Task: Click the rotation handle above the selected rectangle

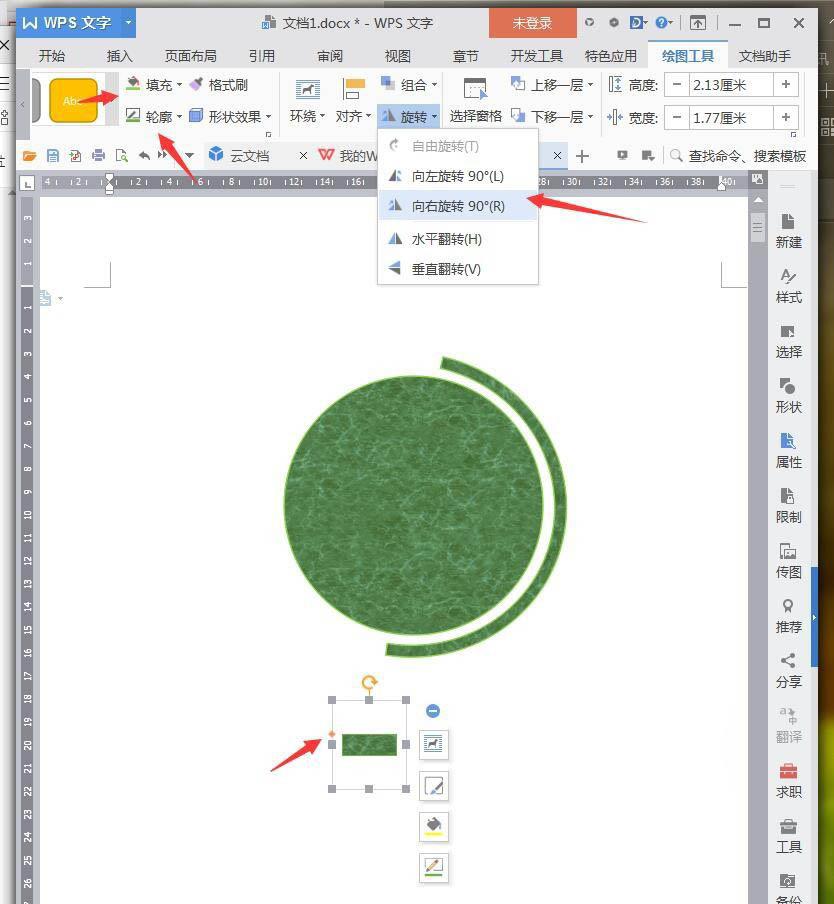Action: coord(369,683)
